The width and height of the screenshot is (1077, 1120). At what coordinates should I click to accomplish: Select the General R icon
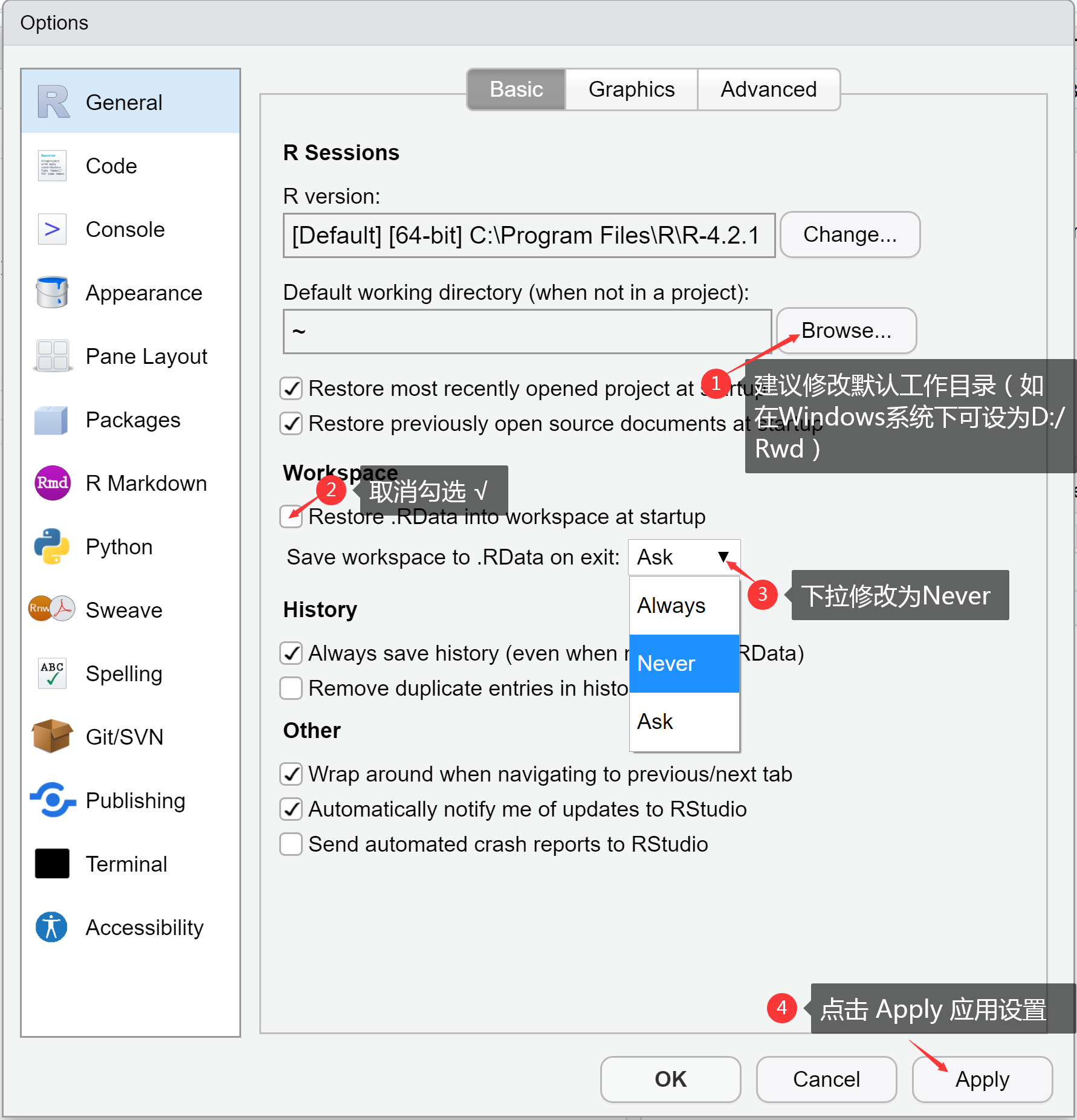pyautogui.click(x=53, y=102)
